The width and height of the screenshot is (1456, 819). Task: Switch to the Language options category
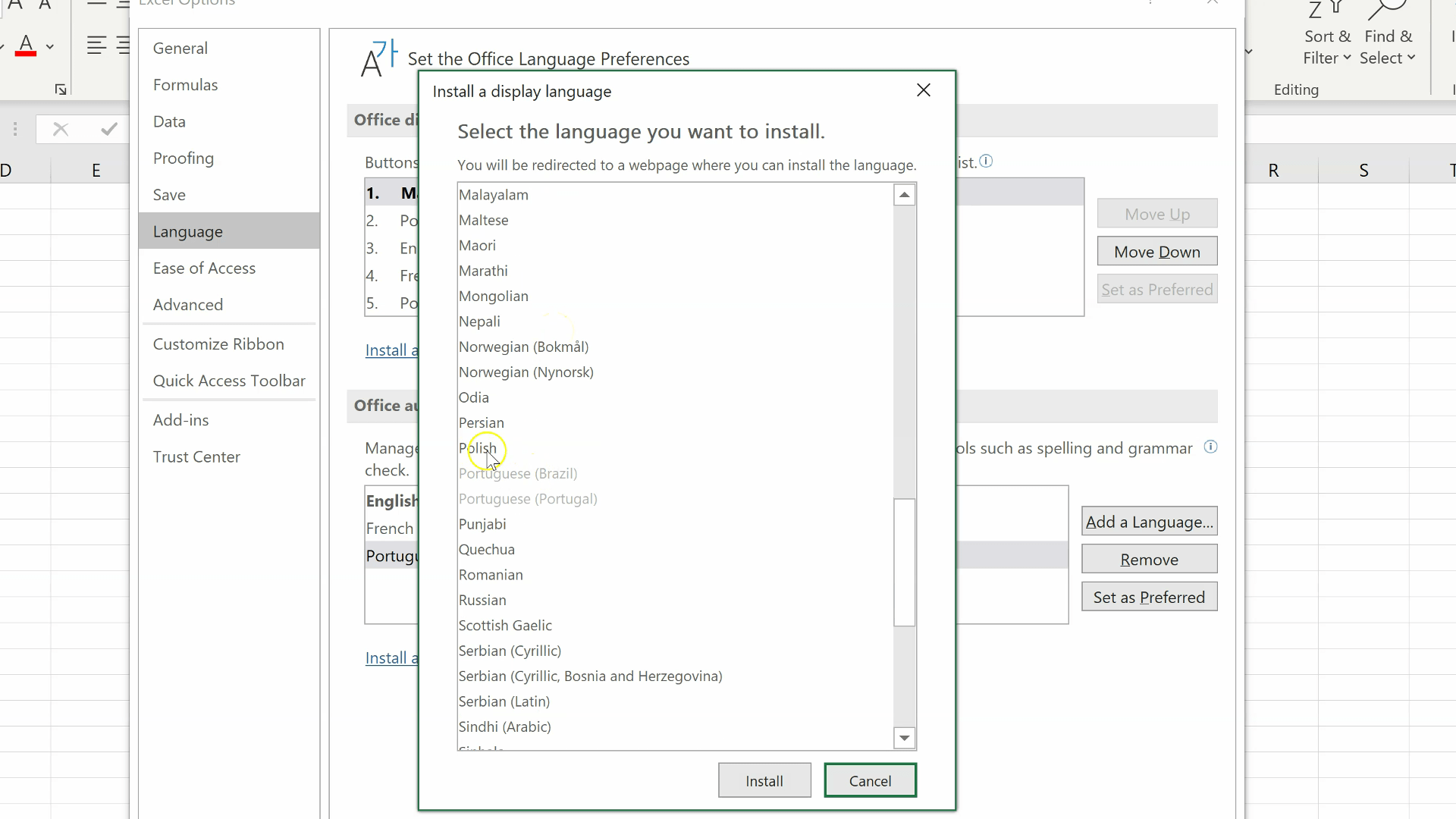187,231
